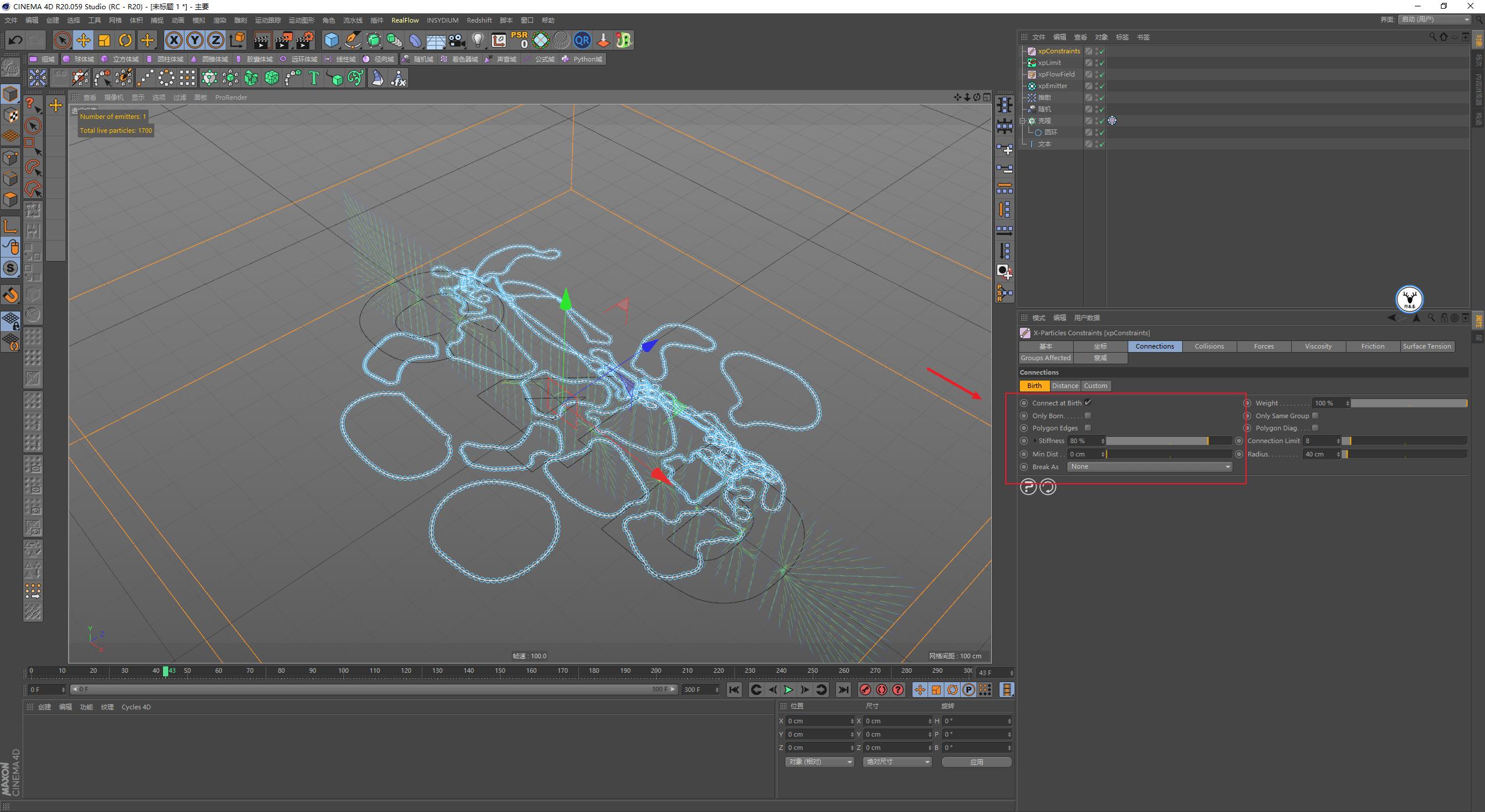Expand the Stiffness disclosure triangle
1485x812 pixels.
pyautogui.click(x=1034, y=440)
